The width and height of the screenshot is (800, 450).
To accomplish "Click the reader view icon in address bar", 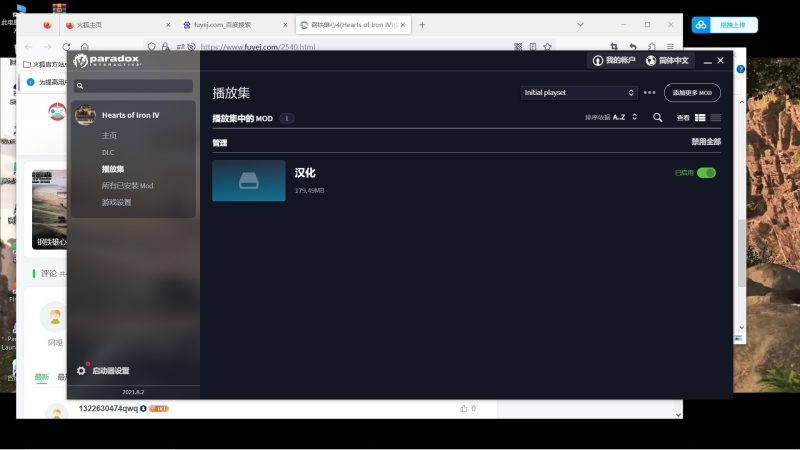I will (533, 47).
